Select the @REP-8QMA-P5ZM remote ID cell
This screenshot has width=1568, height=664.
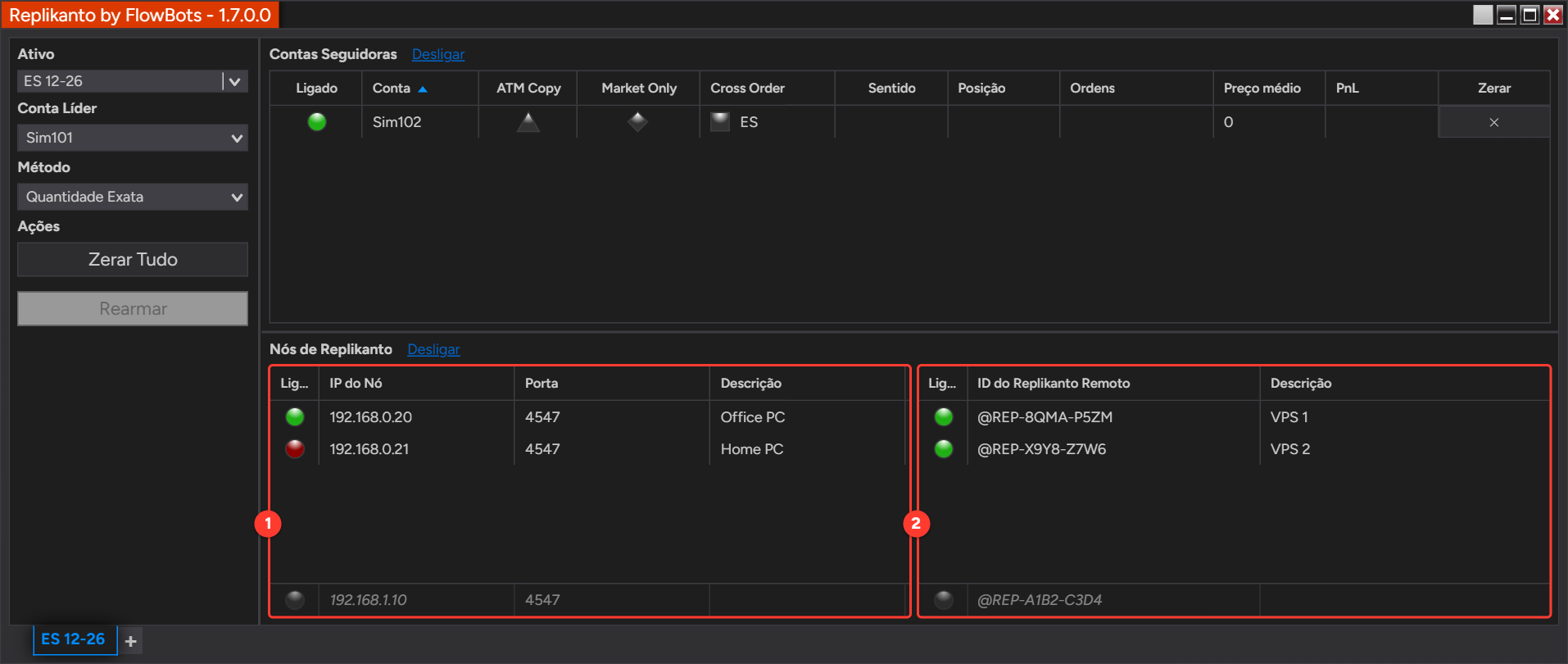pos(1113,417)
